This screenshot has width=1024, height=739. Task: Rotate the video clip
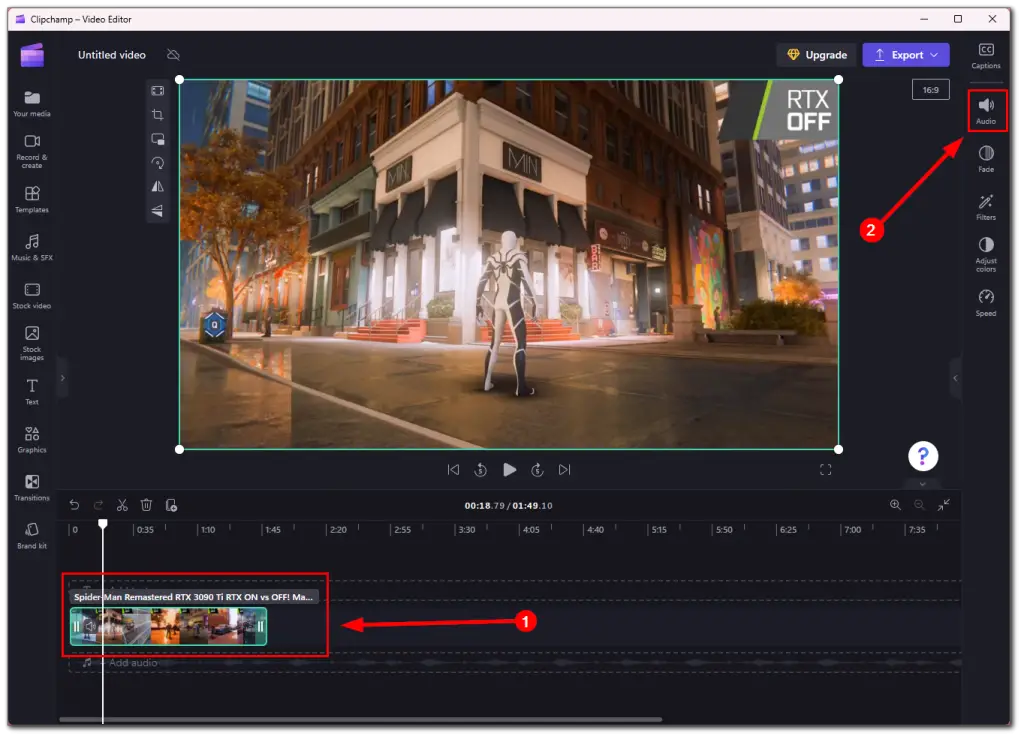[x=157, y=164]
